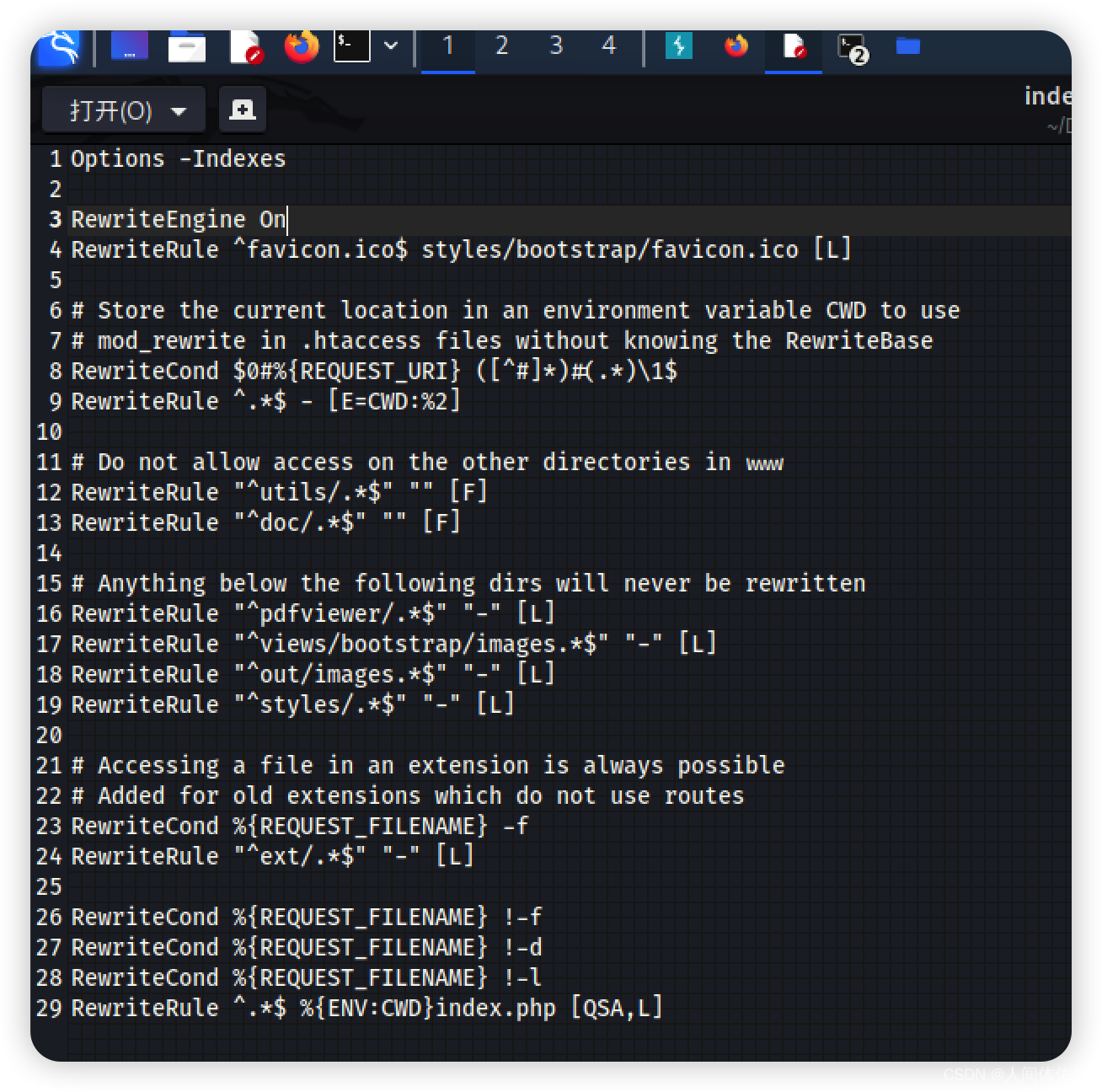Click the '^styles/.*$' RewriteRule line
This screenshot has height=1092, width=1102.
tap(292, 704)
